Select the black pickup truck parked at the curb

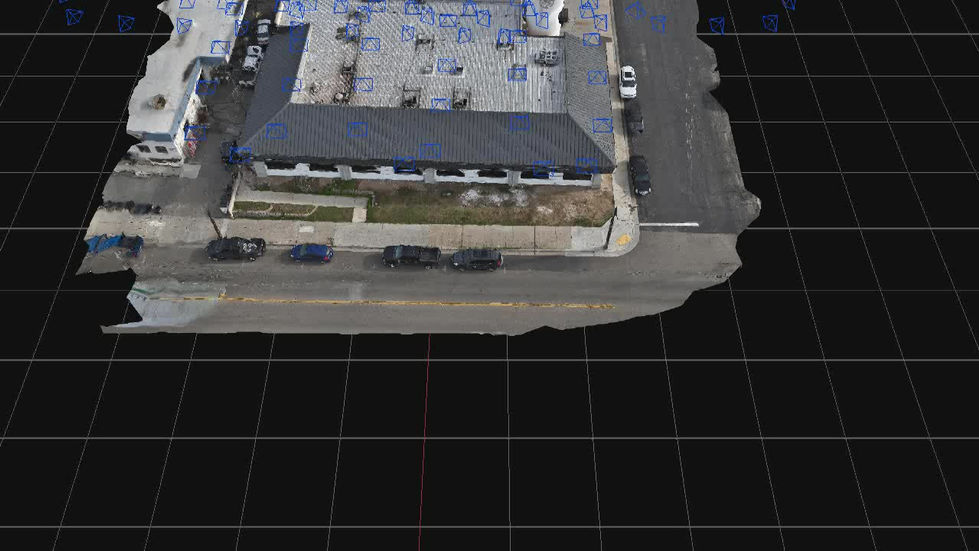click(411, 256)
